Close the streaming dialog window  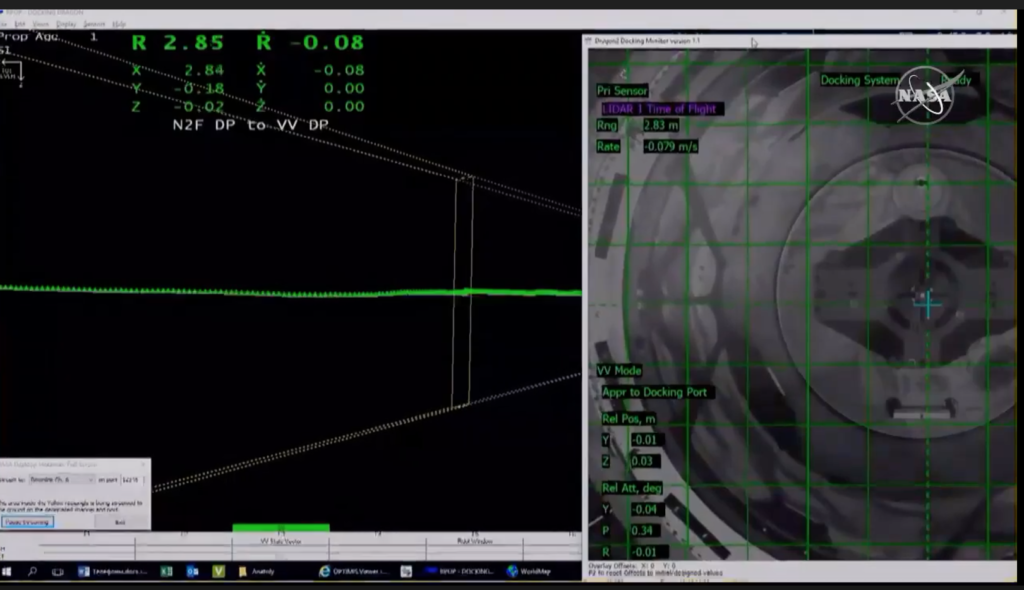point(144,464)
